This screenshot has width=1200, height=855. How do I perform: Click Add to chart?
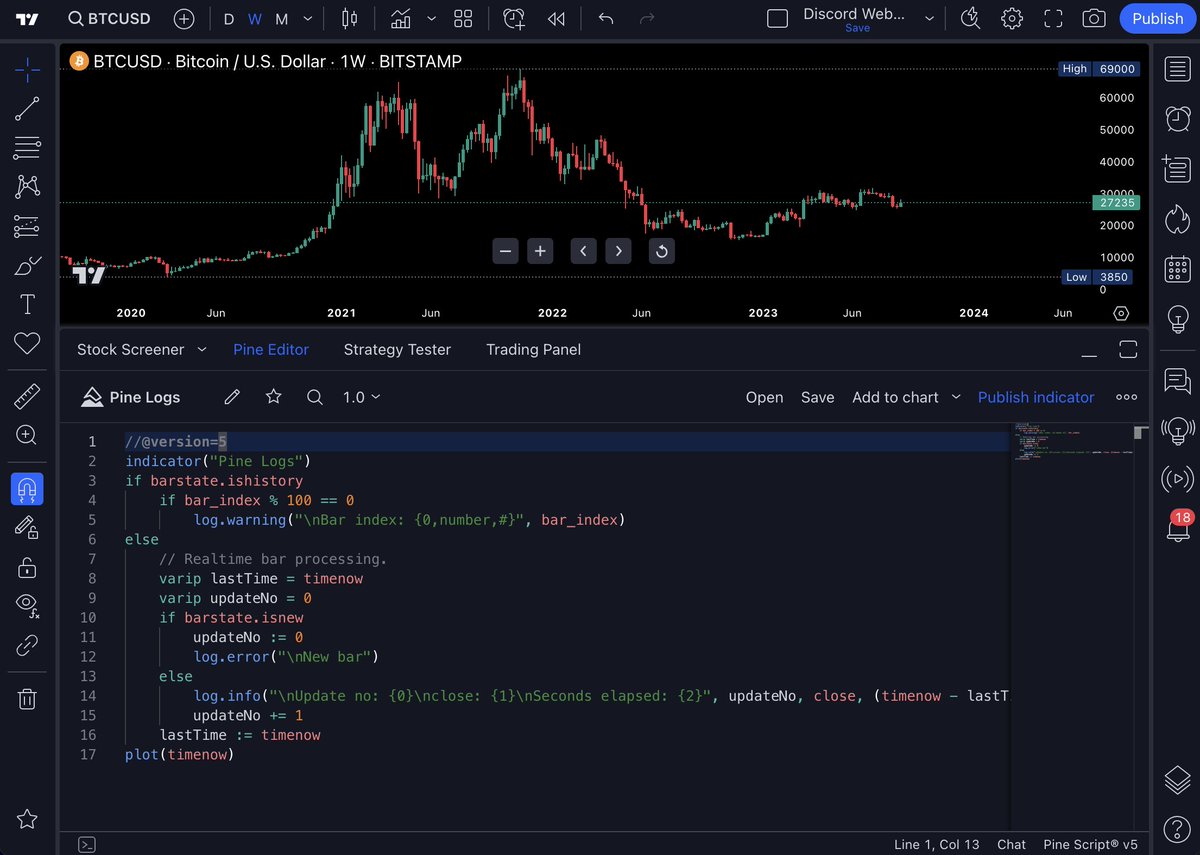click(895, 397)
